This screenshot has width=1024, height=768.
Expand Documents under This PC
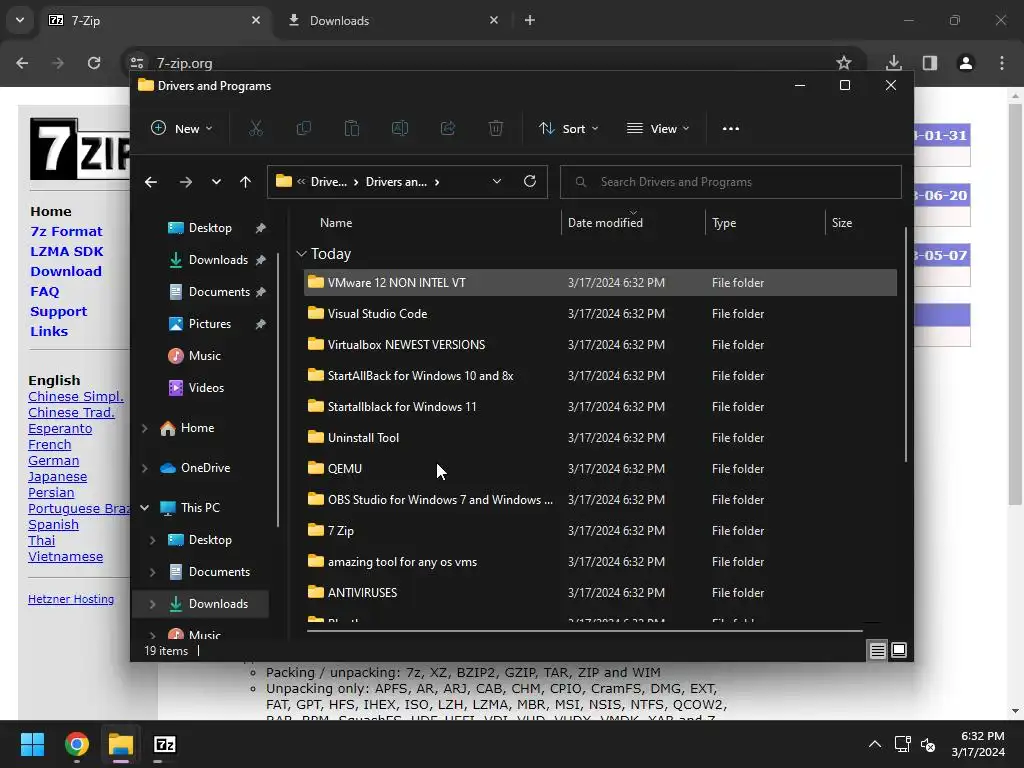tap(152, 572)
